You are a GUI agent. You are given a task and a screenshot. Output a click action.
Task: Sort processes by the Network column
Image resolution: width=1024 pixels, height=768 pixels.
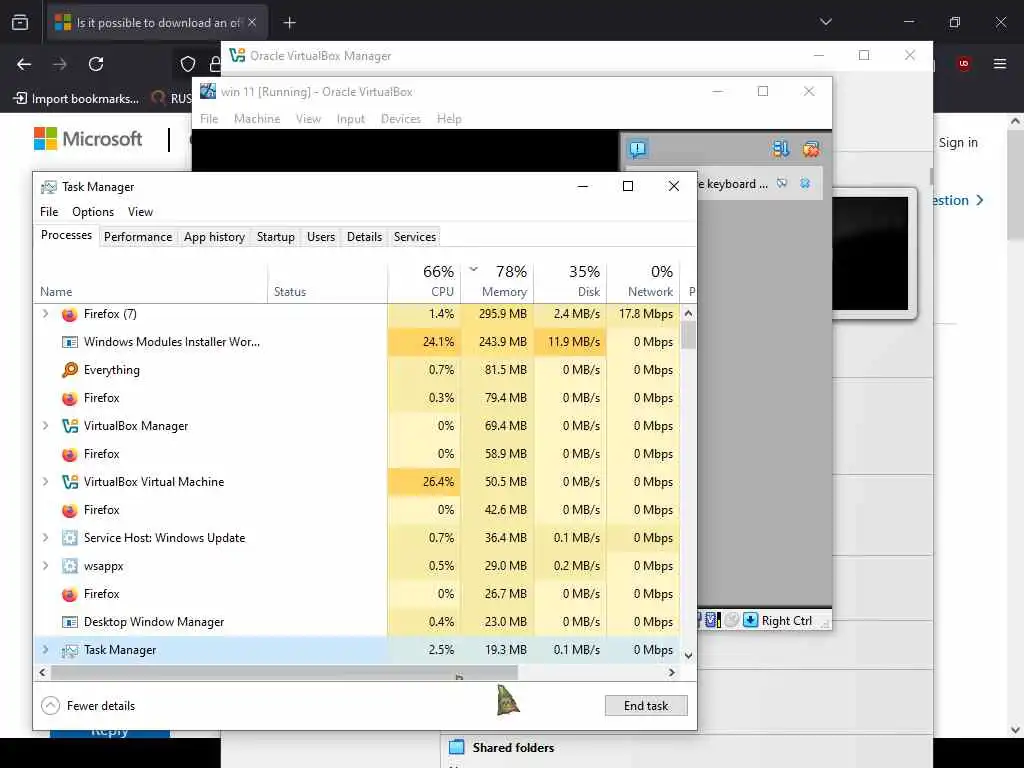click(643, 283)
